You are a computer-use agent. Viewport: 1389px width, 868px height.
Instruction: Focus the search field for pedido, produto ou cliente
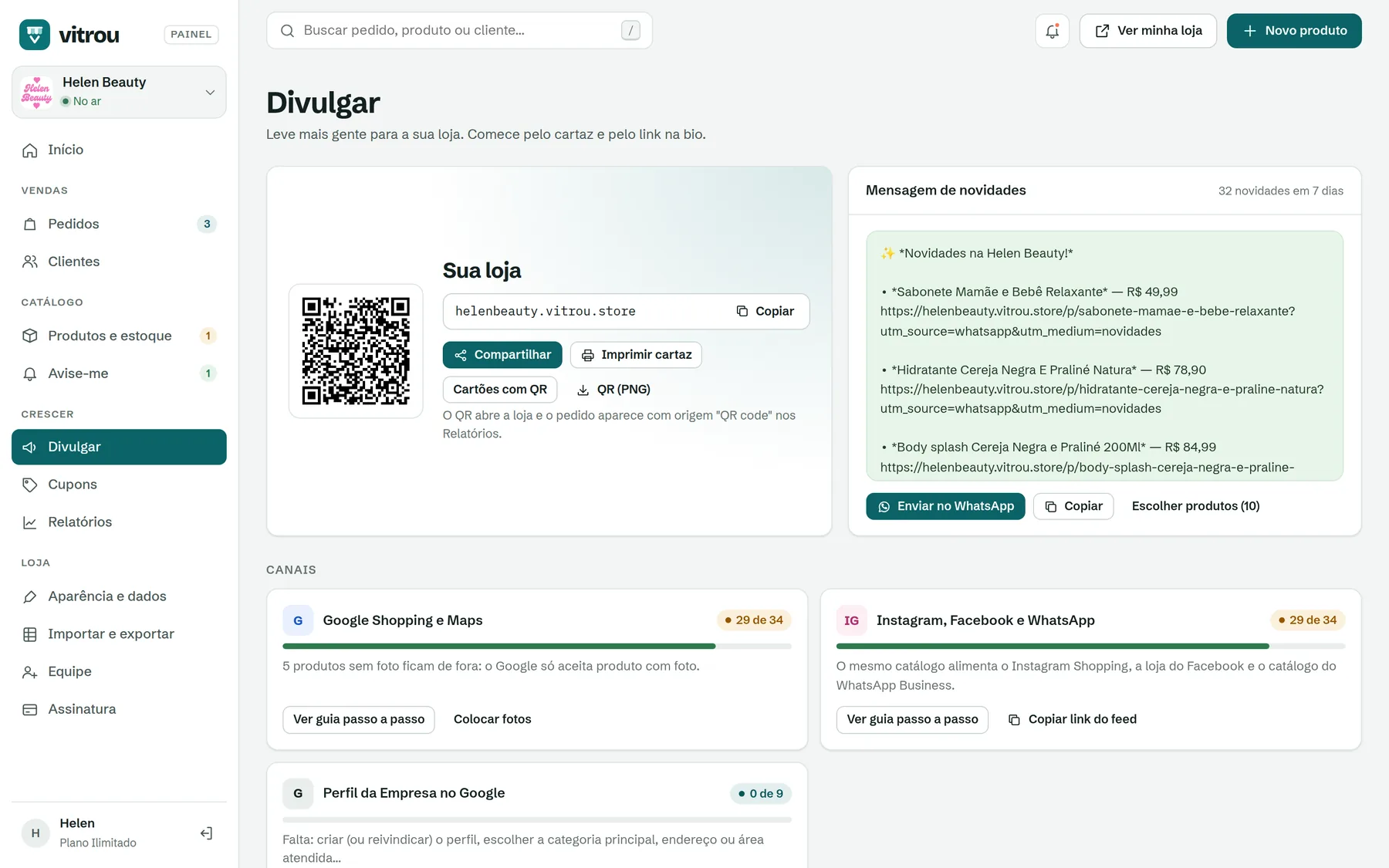coord(459,31)
